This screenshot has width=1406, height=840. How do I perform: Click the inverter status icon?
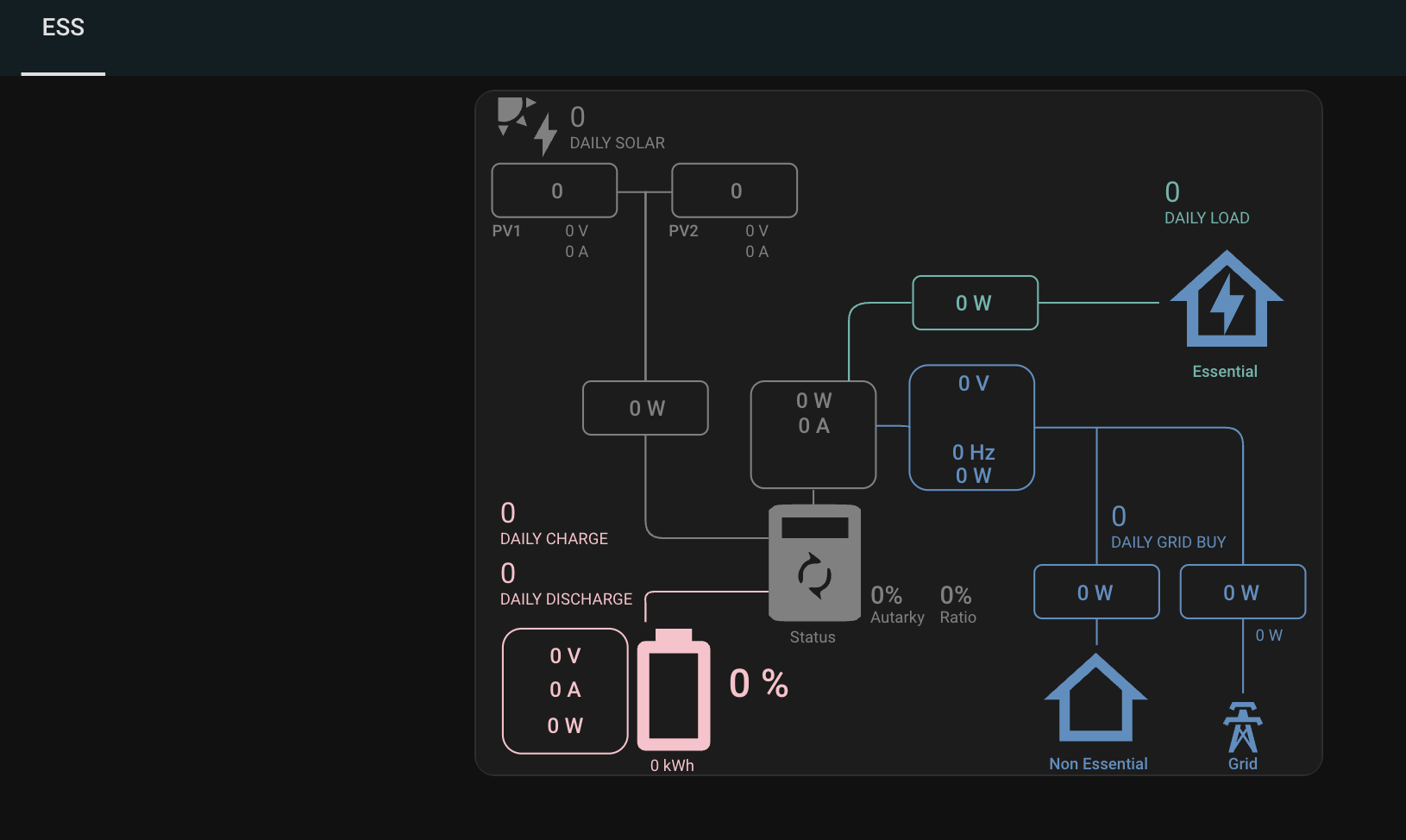click(x=814, y=563)
